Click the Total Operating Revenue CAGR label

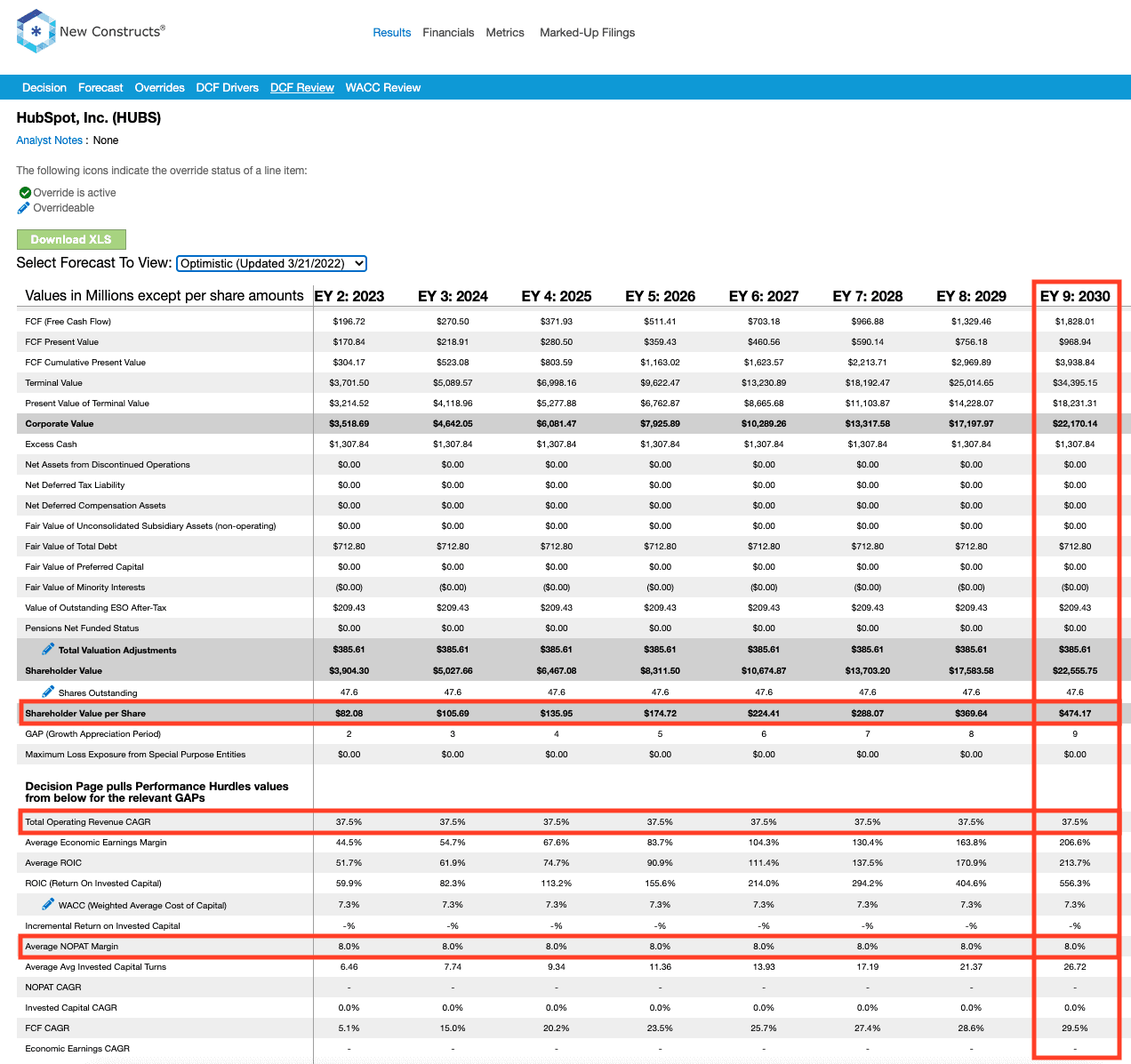pos(88,822)
